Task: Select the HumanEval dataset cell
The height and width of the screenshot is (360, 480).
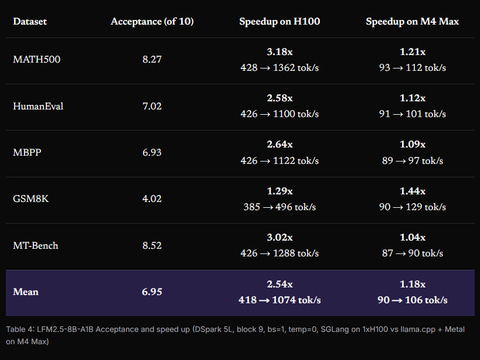Action: (38, 106)
